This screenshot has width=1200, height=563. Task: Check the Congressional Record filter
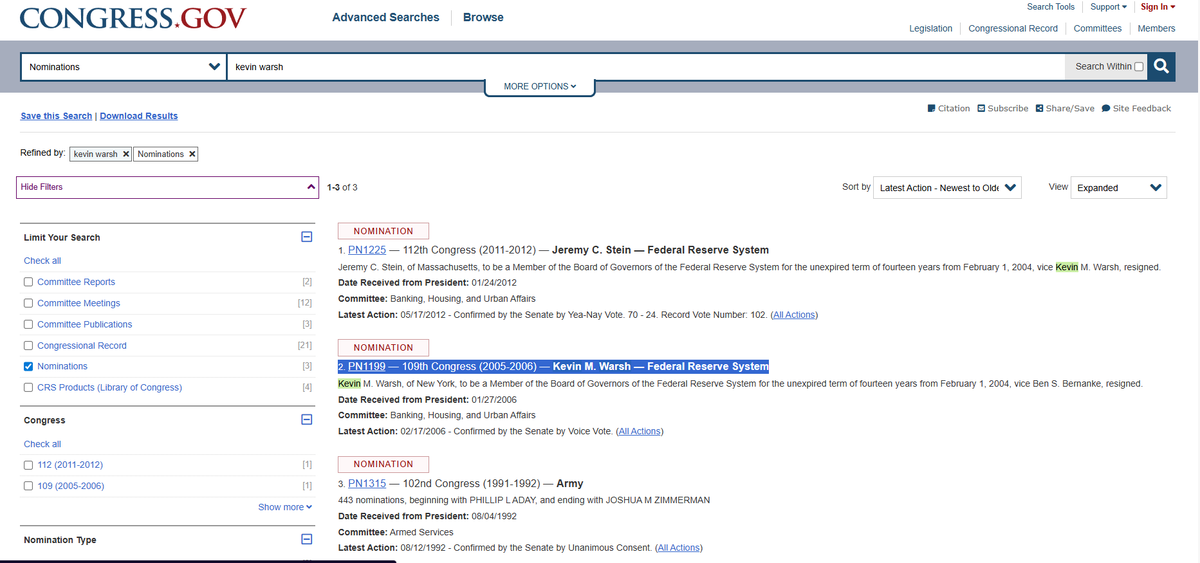tap(28, 345)
